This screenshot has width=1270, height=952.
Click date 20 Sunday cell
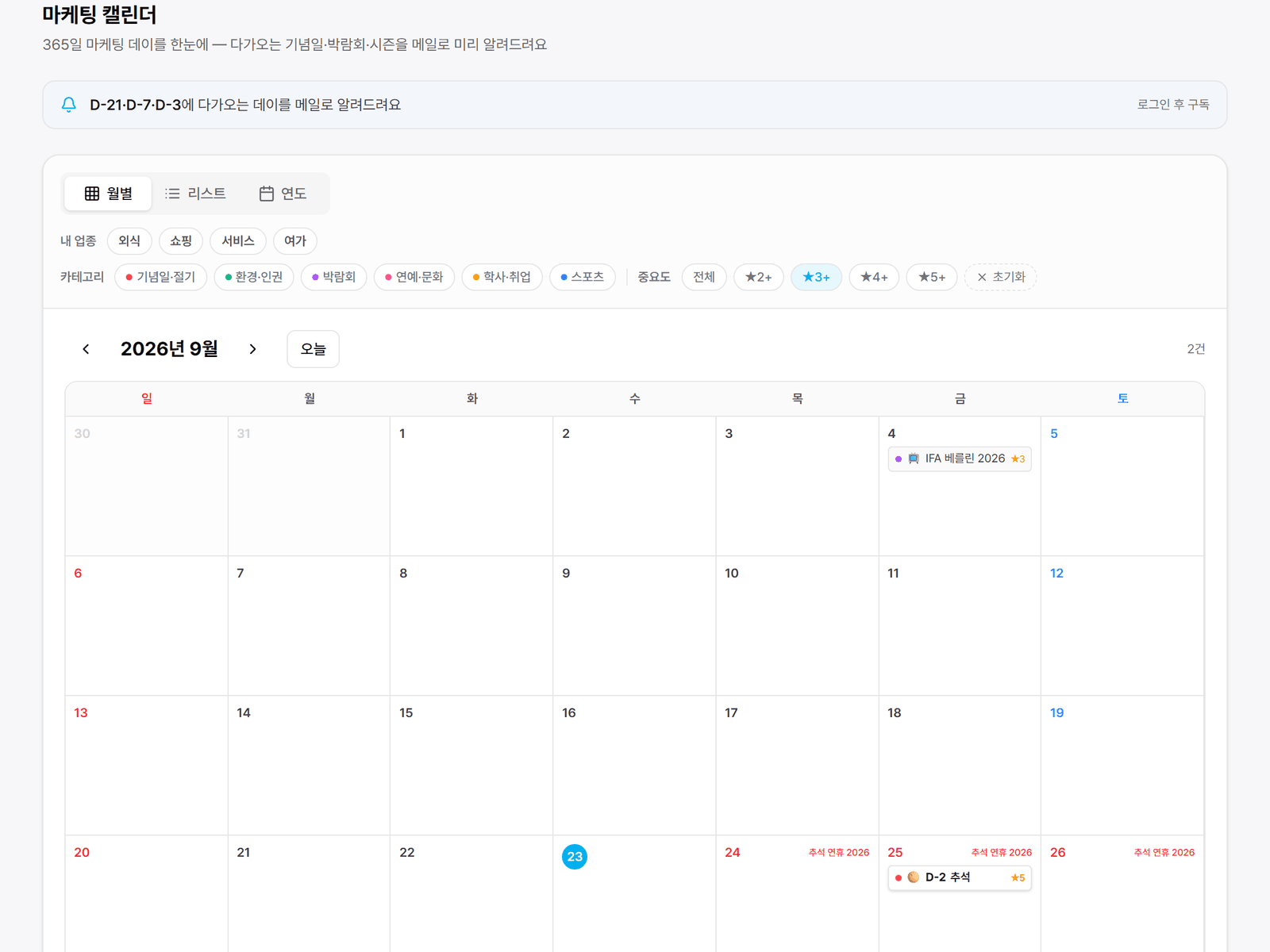147,894
